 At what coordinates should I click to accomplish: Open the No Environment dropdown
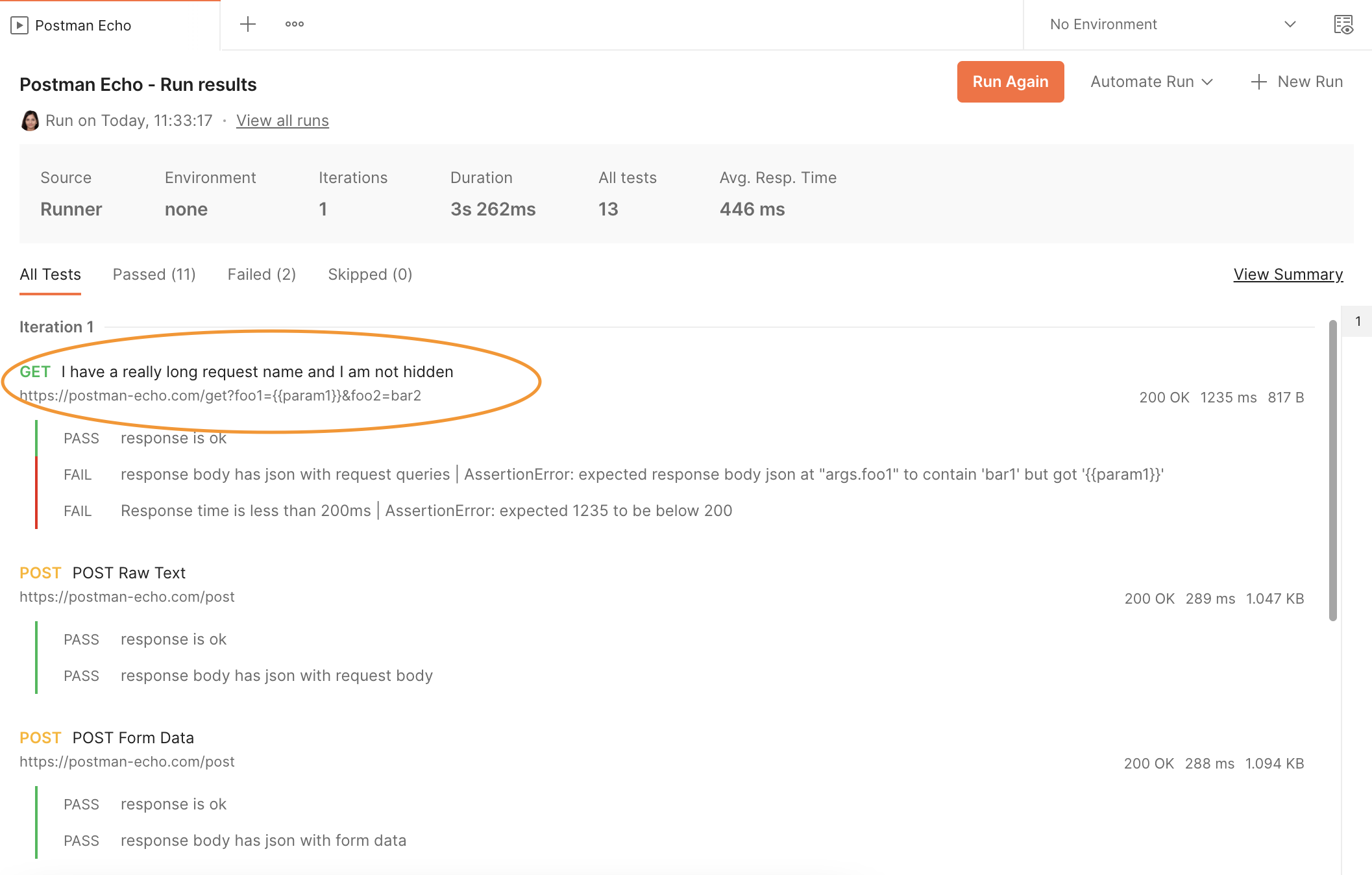(x=1168, y=24)
